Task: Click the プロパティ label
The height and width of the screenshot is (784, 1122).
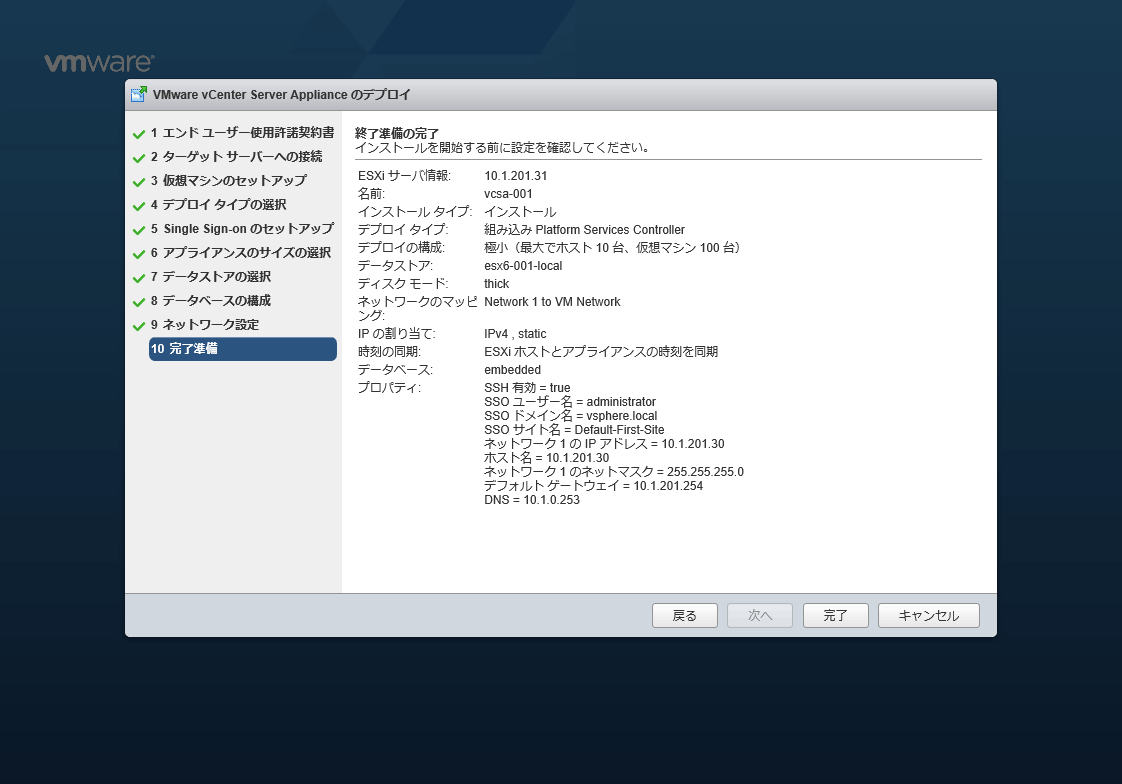Action: (389, 388)
